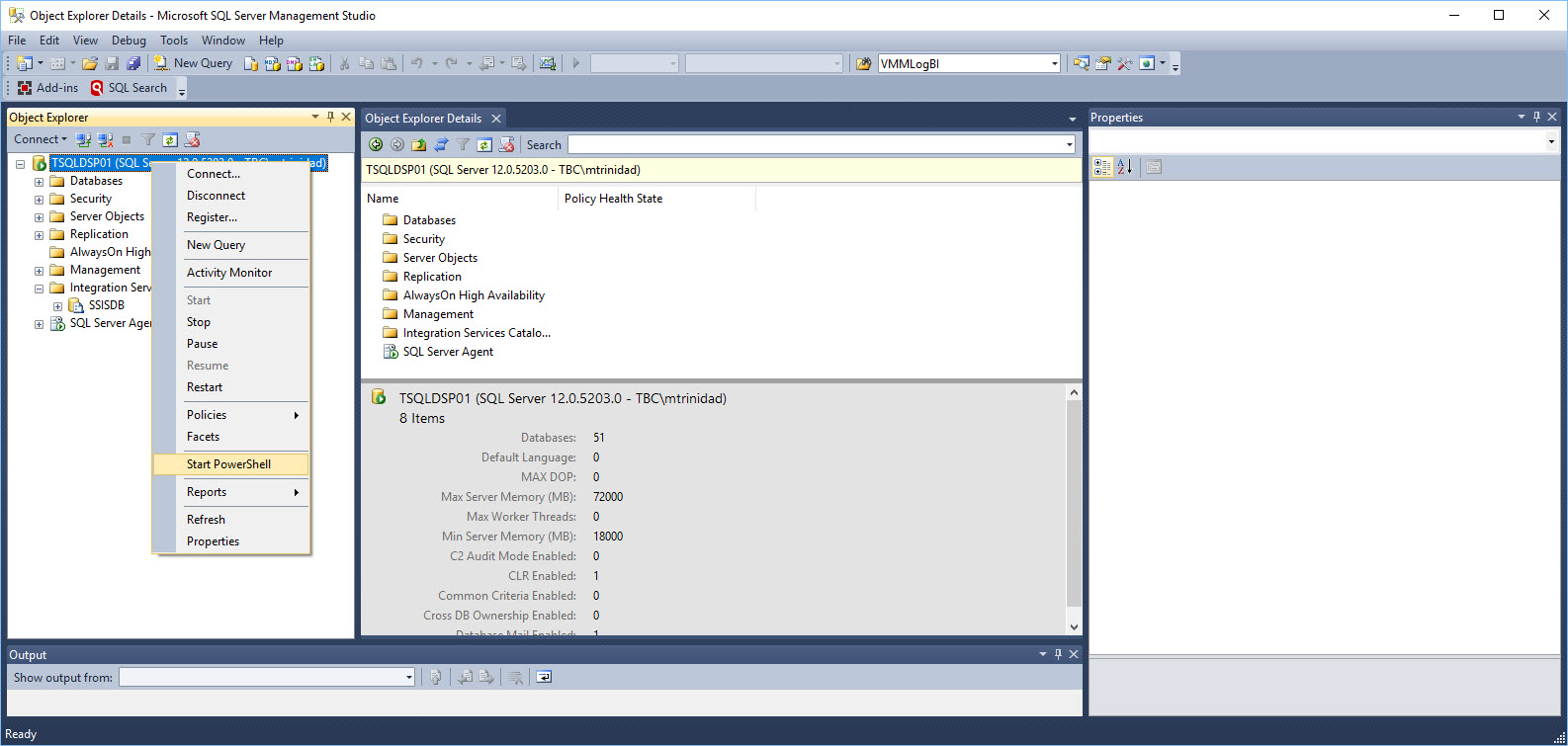Screen dimensions: 1568x746
Task: Click the Details pane Search field
Action: [x=821, y=145]
